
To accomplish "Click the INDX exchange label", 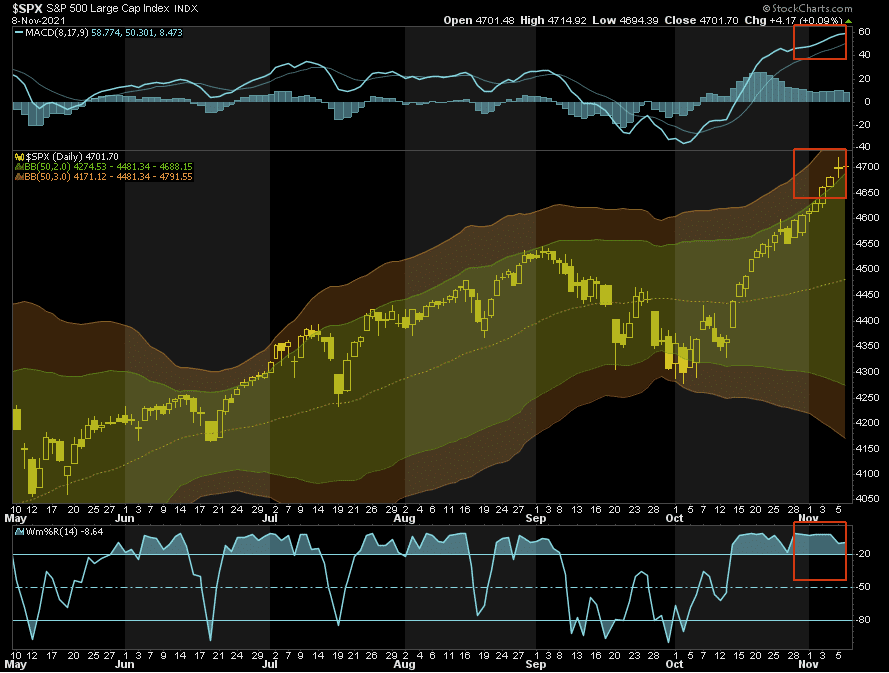I will click(186, 9).
